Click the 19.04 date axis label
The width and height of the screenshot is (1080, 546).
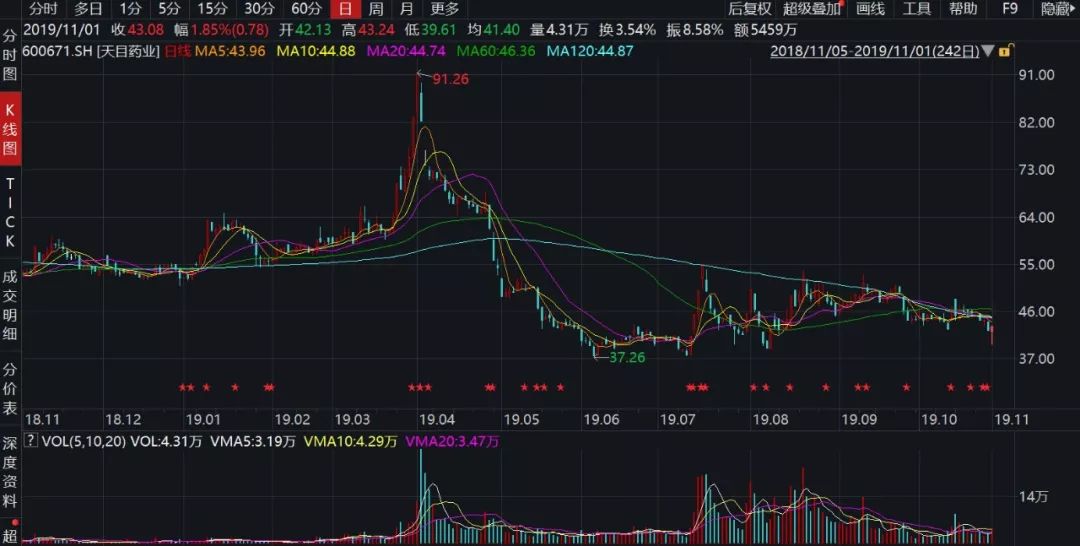click(437, 419)
